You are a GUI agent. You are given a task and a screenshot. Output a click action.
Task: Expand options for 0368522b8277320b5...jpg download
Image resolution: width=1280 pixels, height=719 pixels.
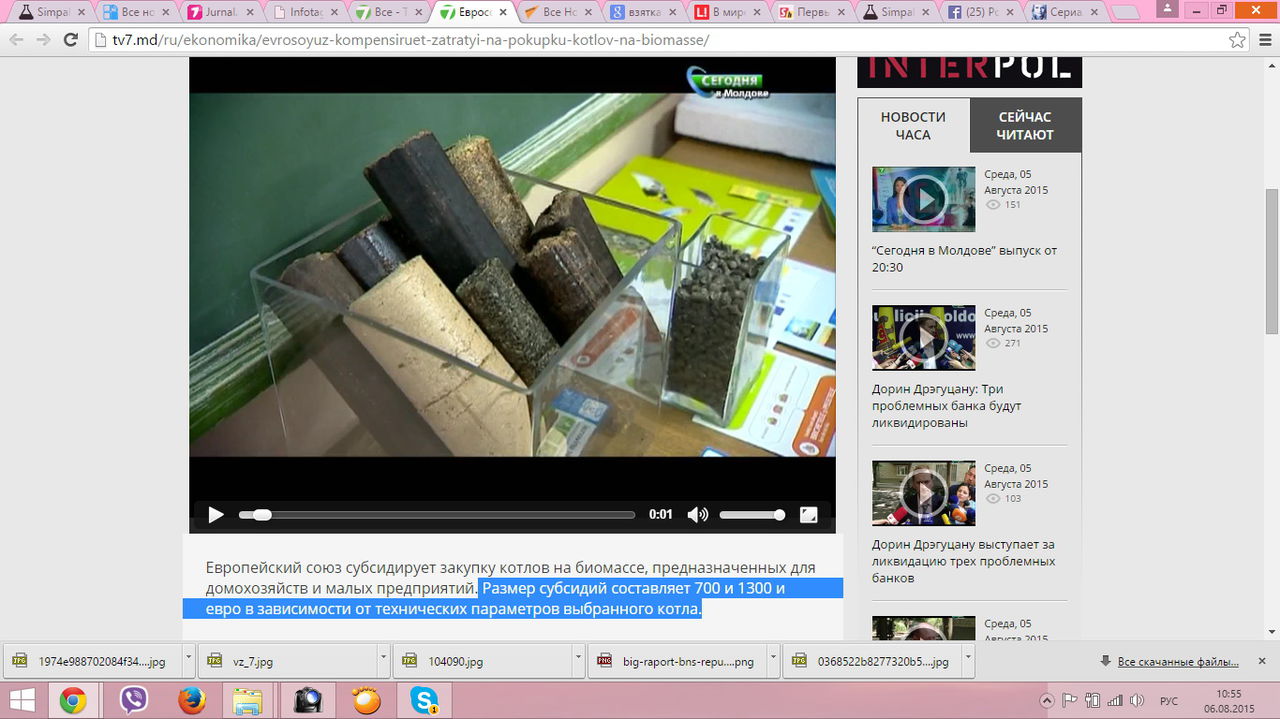968,661
